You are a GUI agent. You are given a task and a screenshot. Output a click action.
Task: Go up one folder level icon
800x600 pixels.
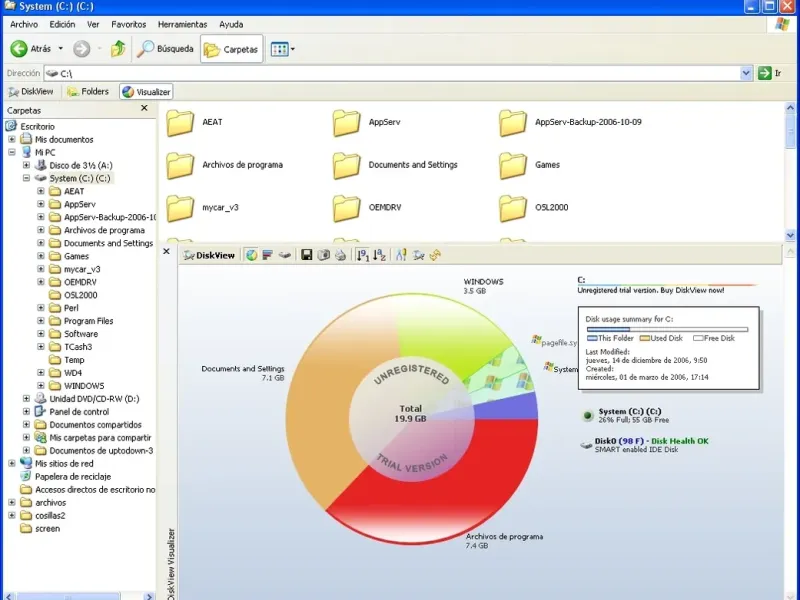118,49
